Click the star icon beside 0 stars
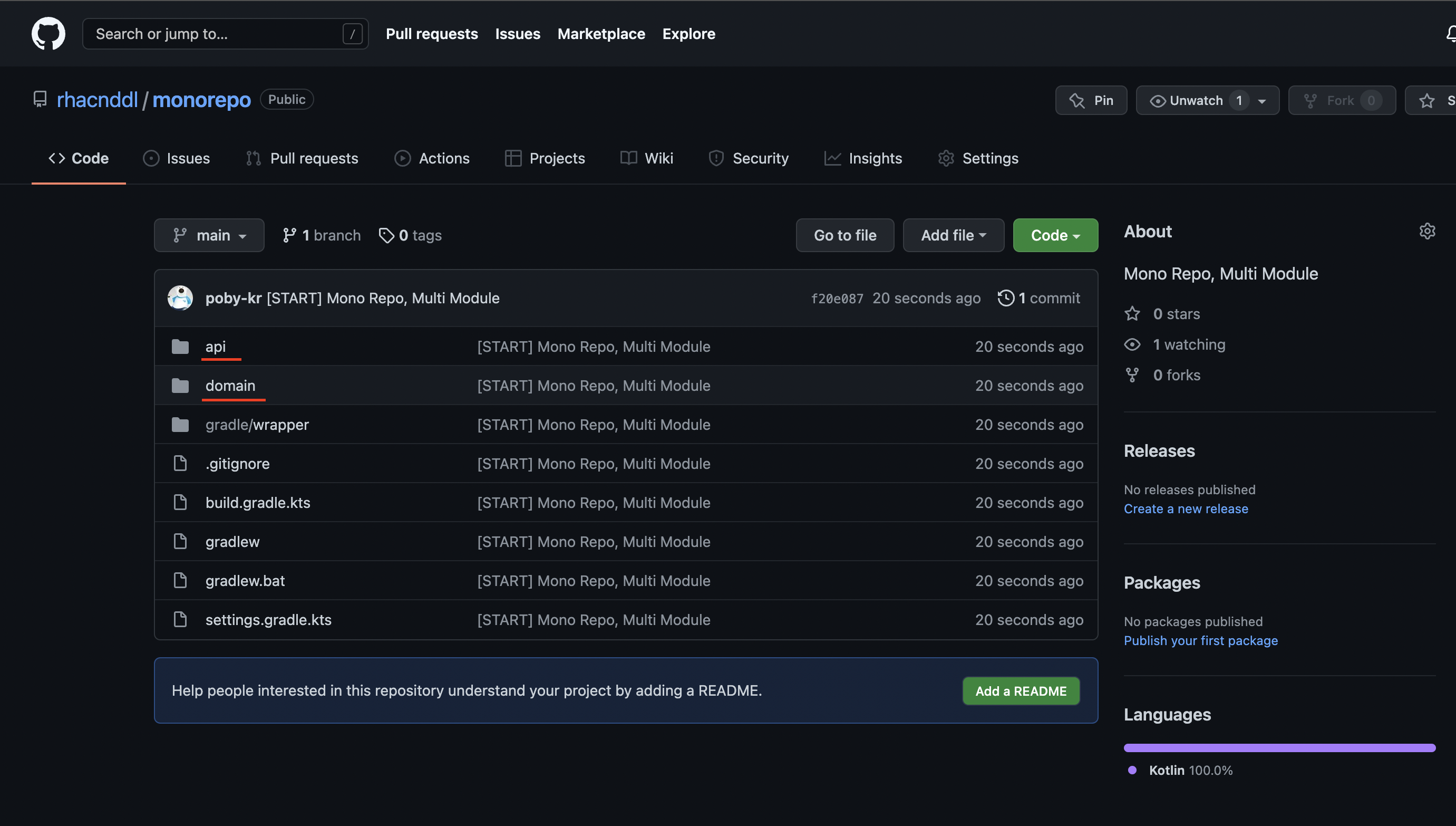The image size is (1456, 826). pyautogui.click(x=1132, y=314)
